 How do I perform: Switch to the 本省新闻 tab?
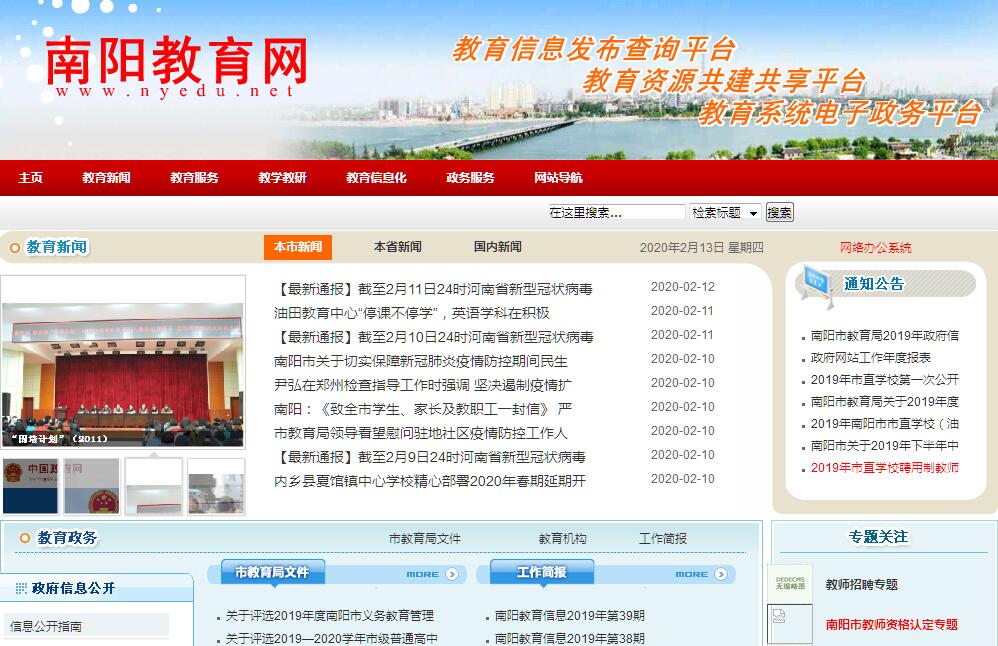click(x=398, y=247)
